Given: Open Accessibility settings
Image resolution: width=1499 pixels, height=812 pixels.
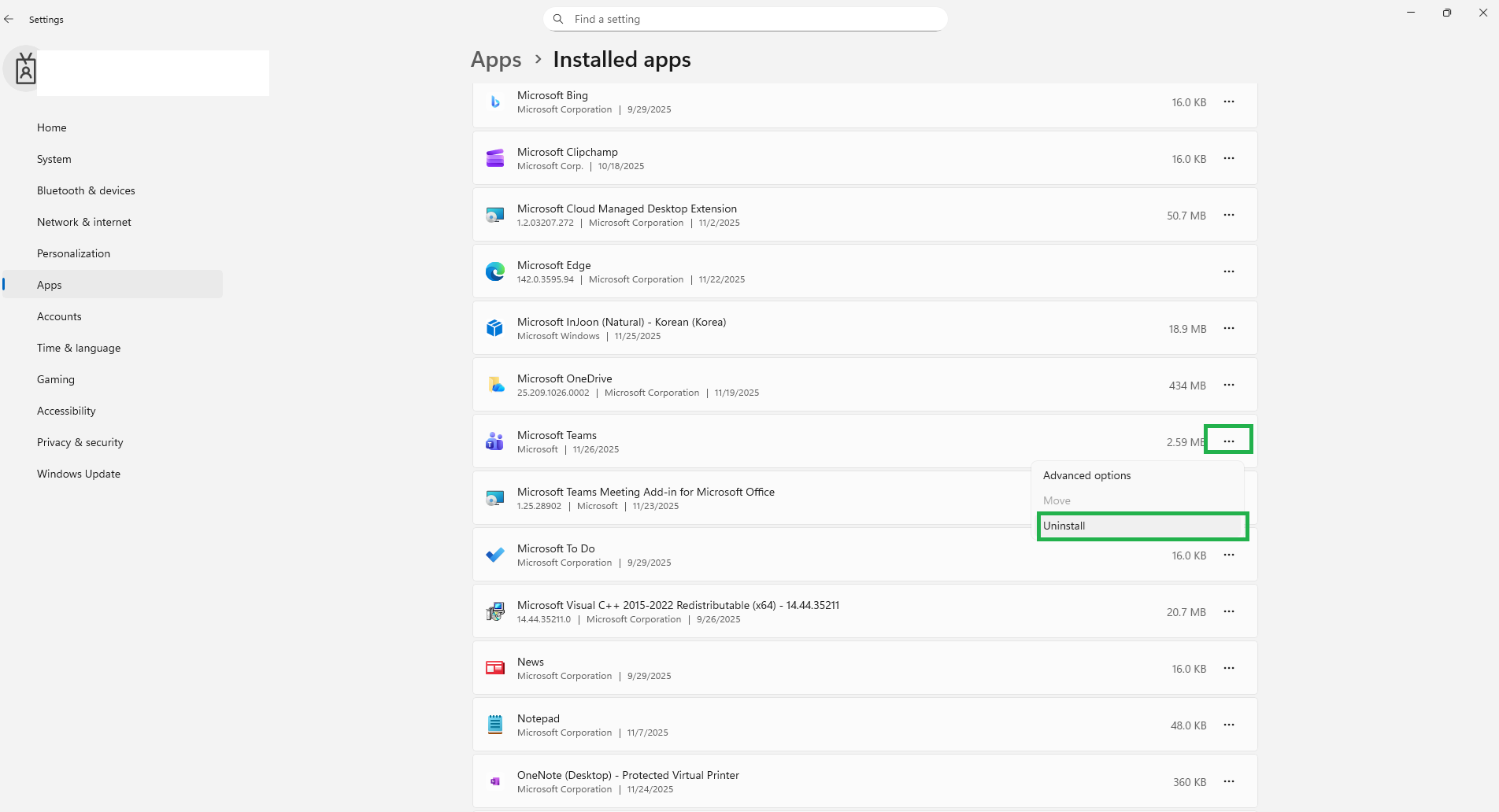Looking at the screenshot, I should pos(113,411).
